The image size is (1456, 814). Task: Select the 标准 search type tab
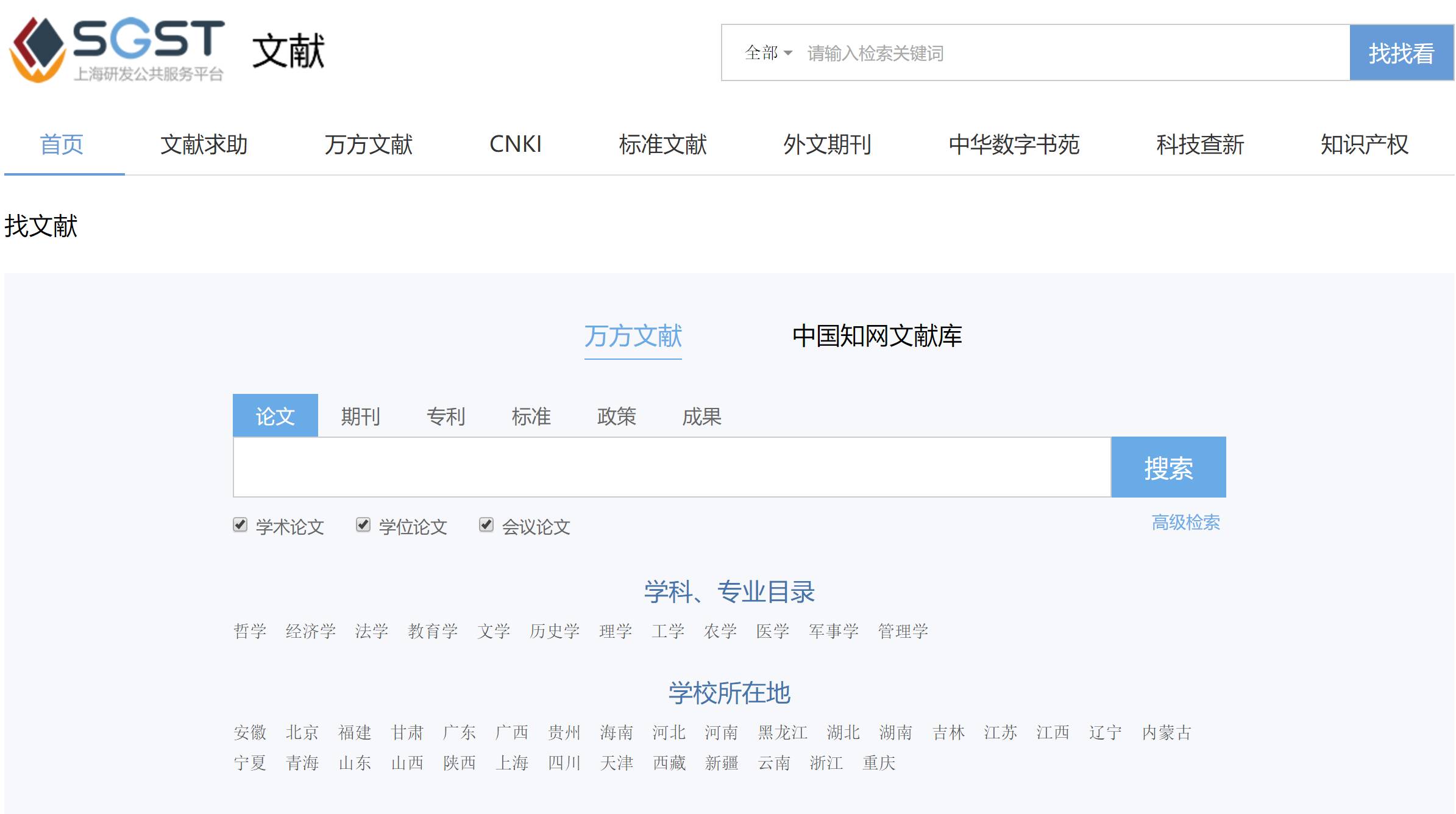[x=531, y=416]
